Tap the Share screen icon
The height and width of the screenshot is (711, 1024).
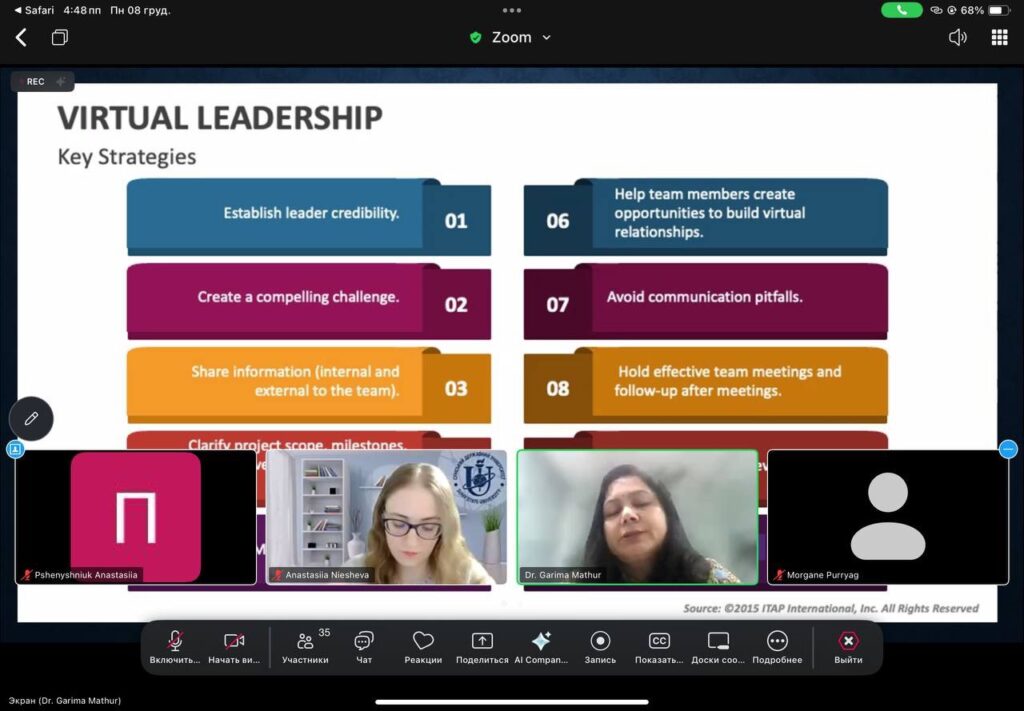coord(482,642)
